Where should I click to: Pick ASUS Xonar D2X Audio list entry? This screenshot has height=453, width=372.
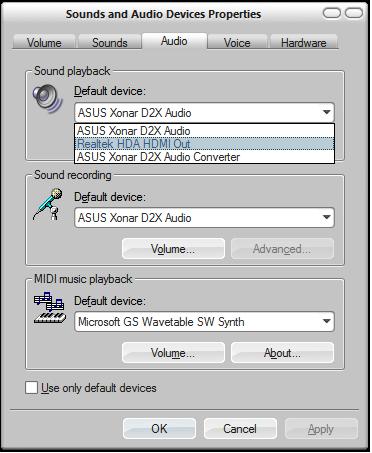pos(204,131)
